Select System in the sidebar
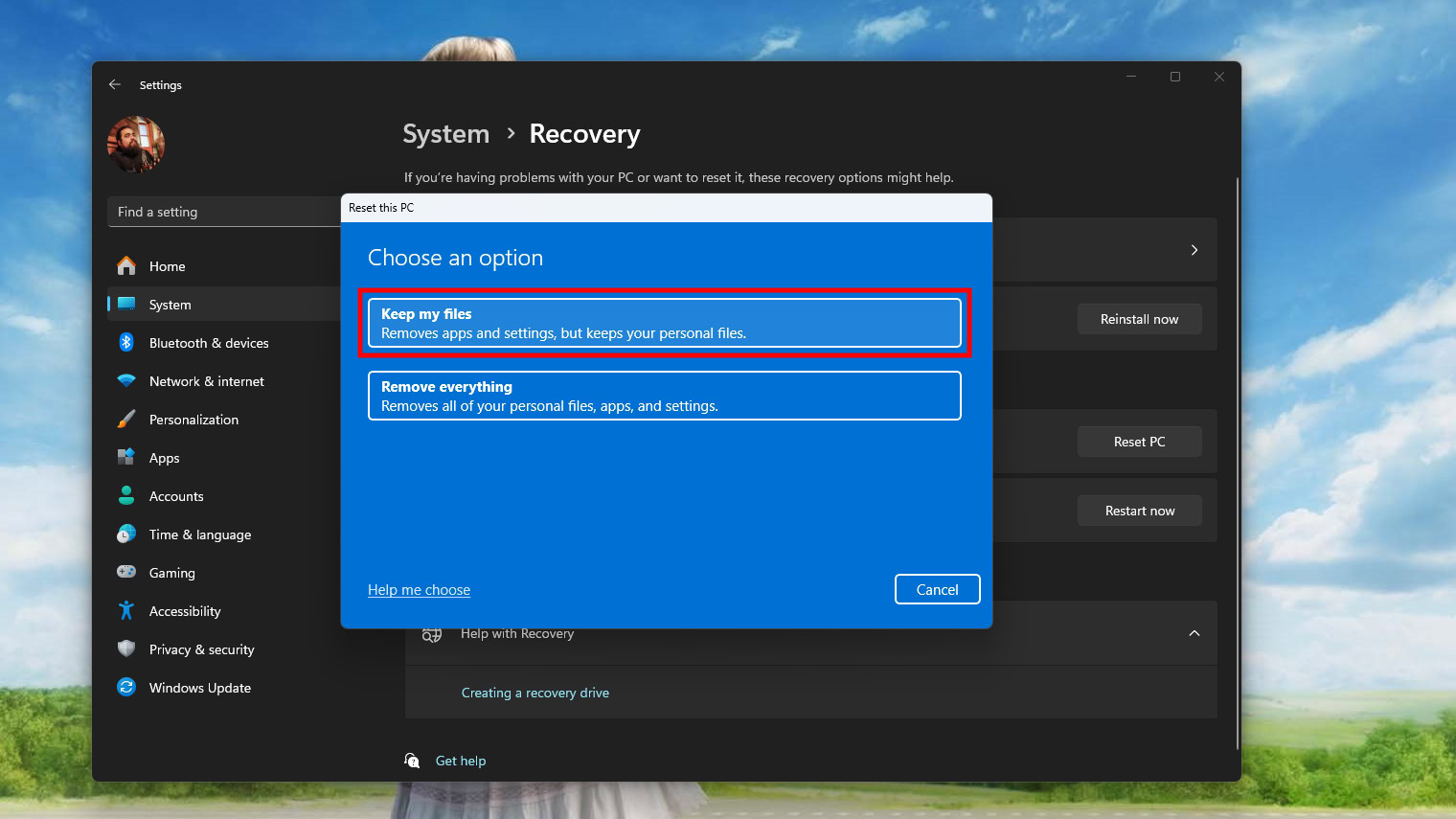 (x=224, y=305)
